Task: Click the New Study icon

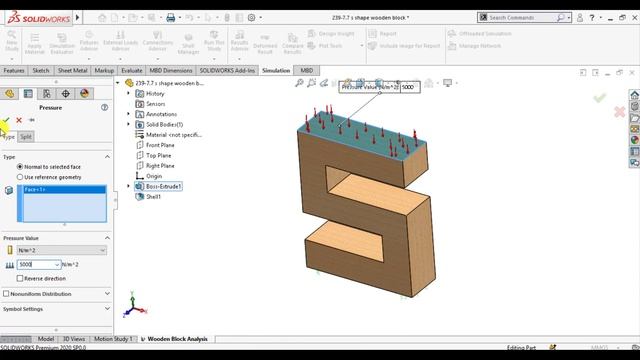Action: pyautogui.click(x=12, y=41)
